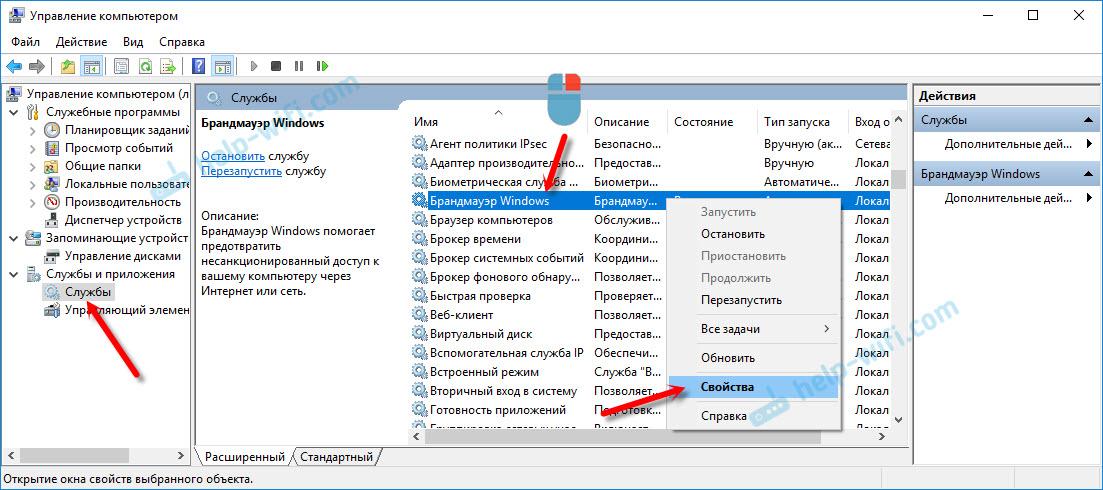Open the Help question-mark toolbar icon

point(199,66)
